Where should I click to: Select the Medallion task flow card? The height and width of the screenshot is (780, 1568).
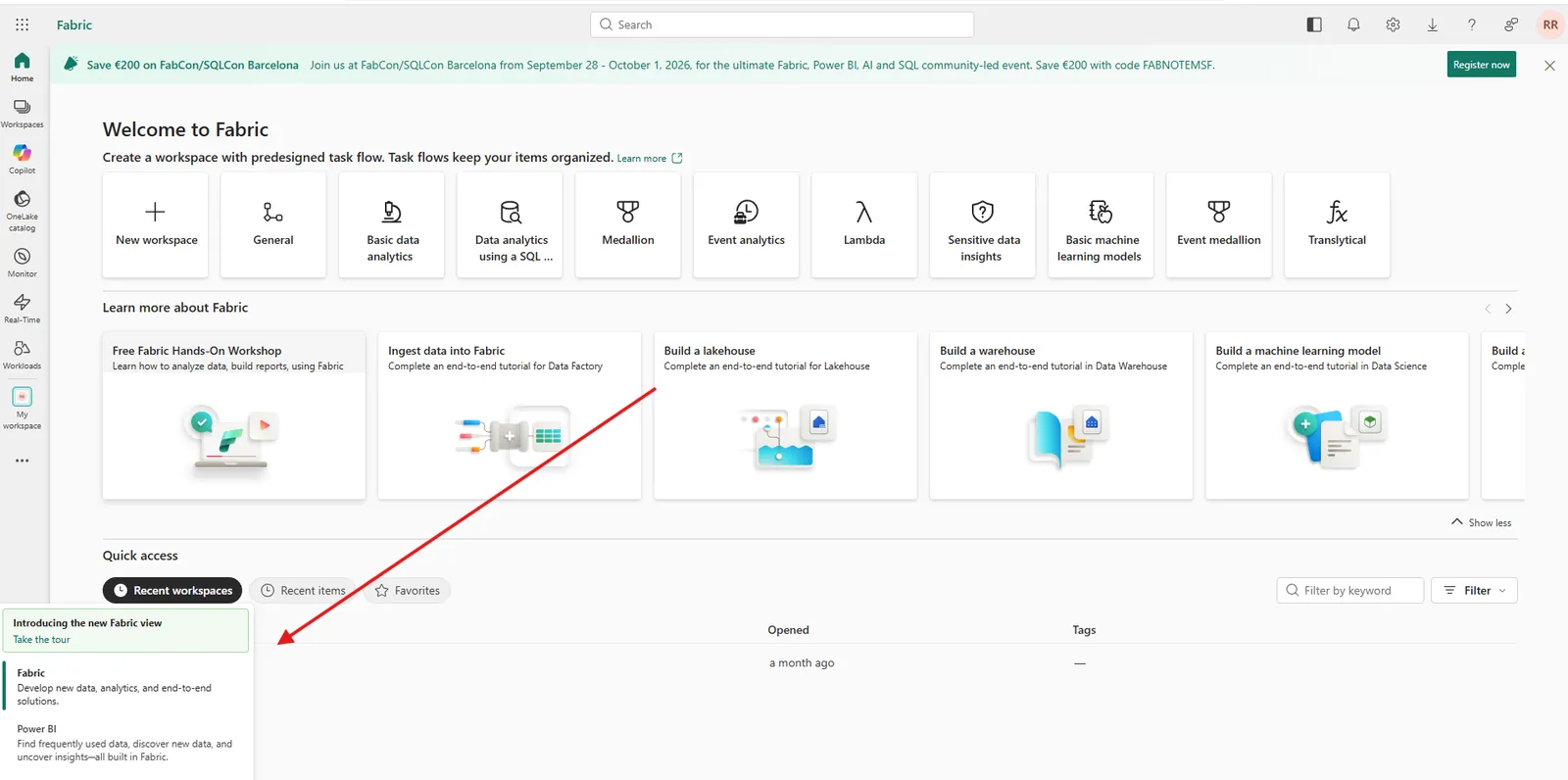pyautogui.click(x=628, y=224)
